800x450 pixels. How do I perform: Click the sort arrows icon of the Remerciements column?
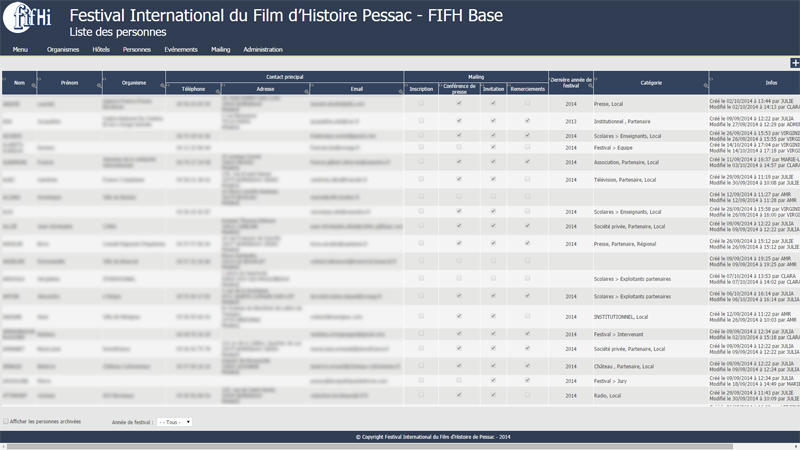click(x=509, y=85)
